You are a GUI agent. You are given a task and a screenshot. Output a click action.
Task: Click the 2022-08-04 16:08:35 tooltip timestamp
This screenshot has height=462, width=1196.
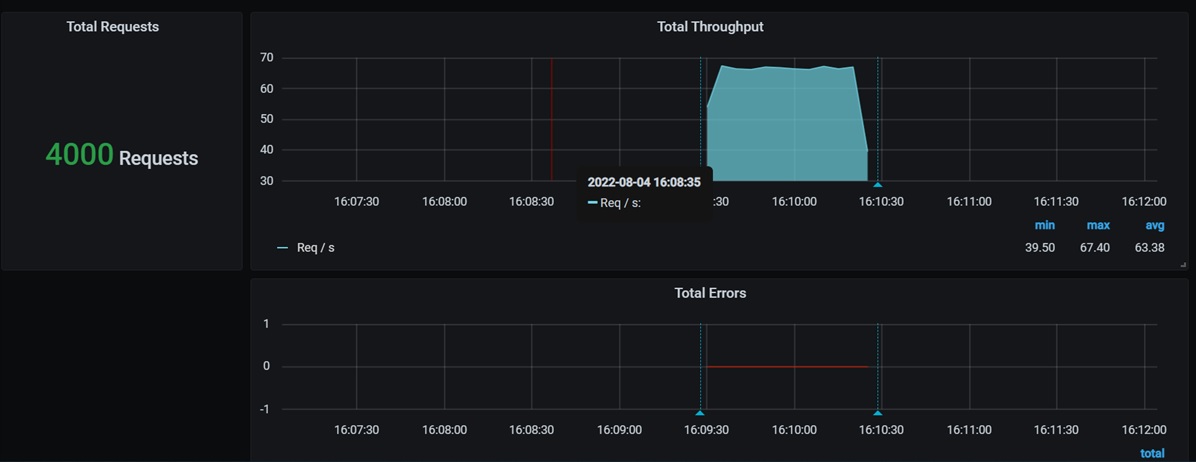coord(643,183)
